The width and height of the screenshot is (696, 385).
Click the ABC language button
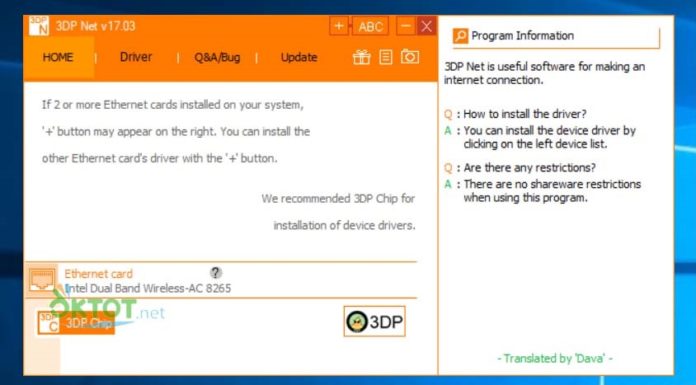(370, 26)
